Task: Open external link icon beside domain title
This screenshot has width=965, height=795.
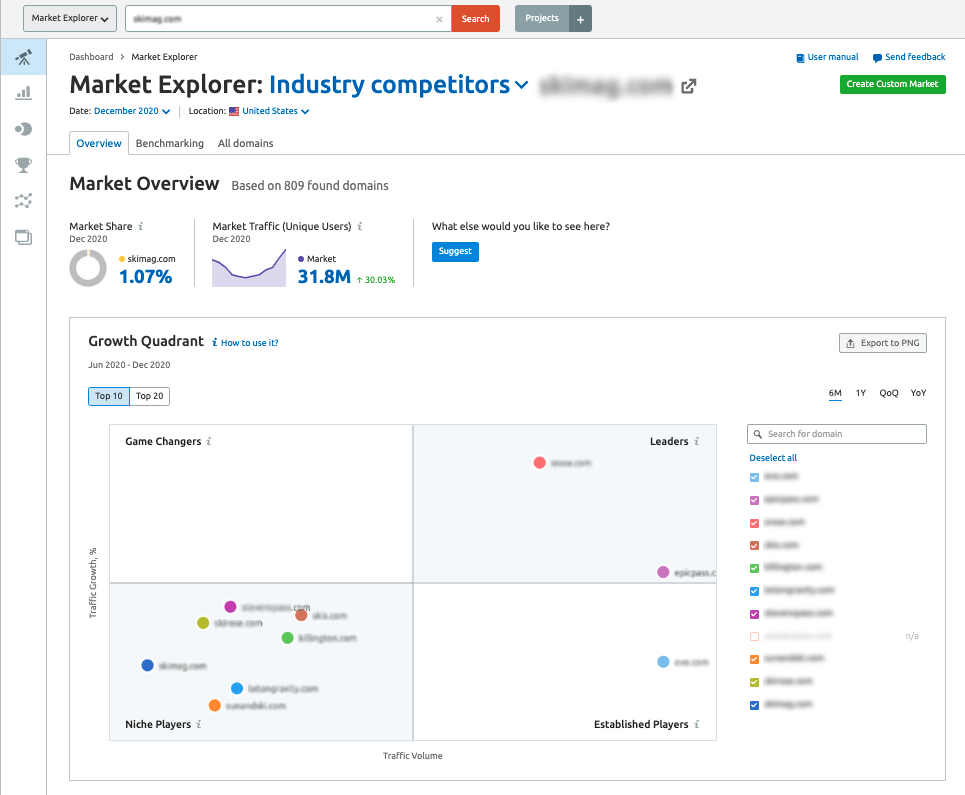Action: click(x=688, y=86)
